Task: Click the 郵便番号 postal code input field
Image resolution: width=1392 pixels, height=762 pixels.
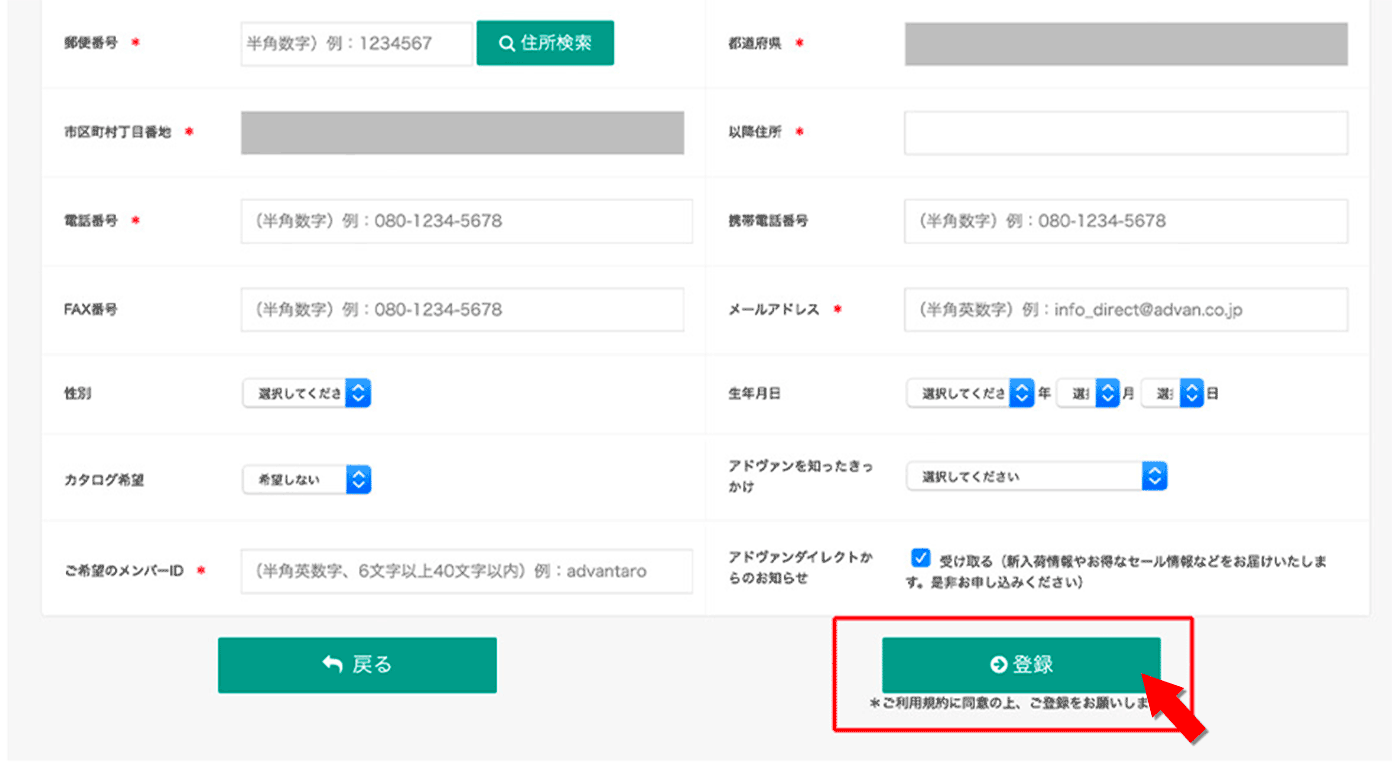Action: [x=356, y=43]
